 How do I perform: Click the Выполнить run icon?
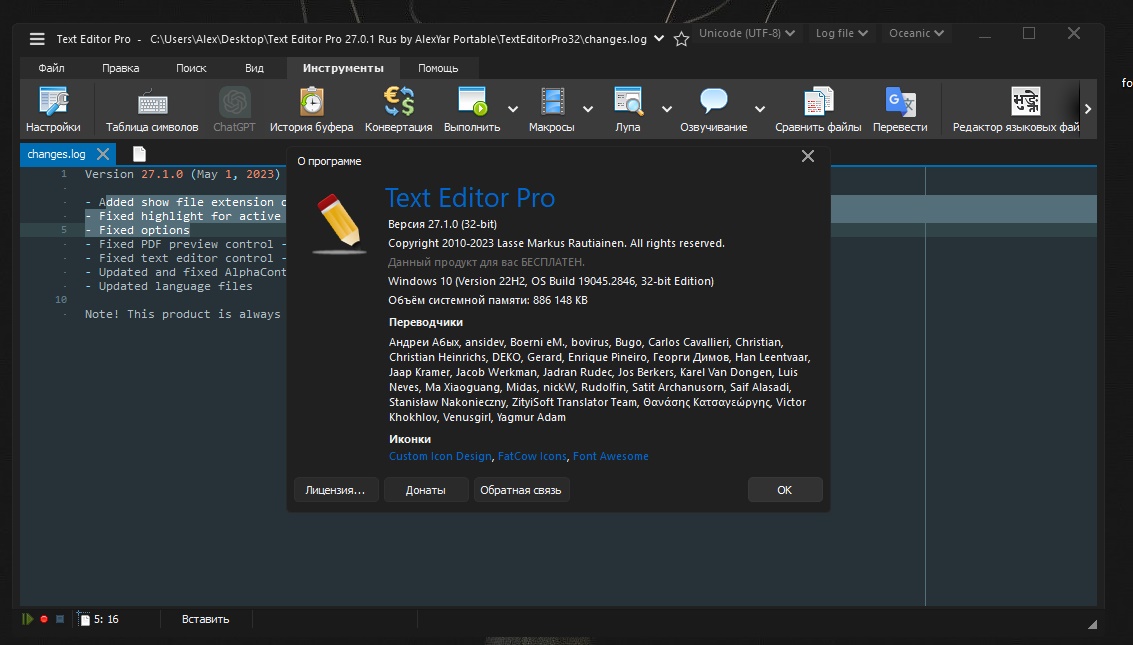(x=472, y=102)
